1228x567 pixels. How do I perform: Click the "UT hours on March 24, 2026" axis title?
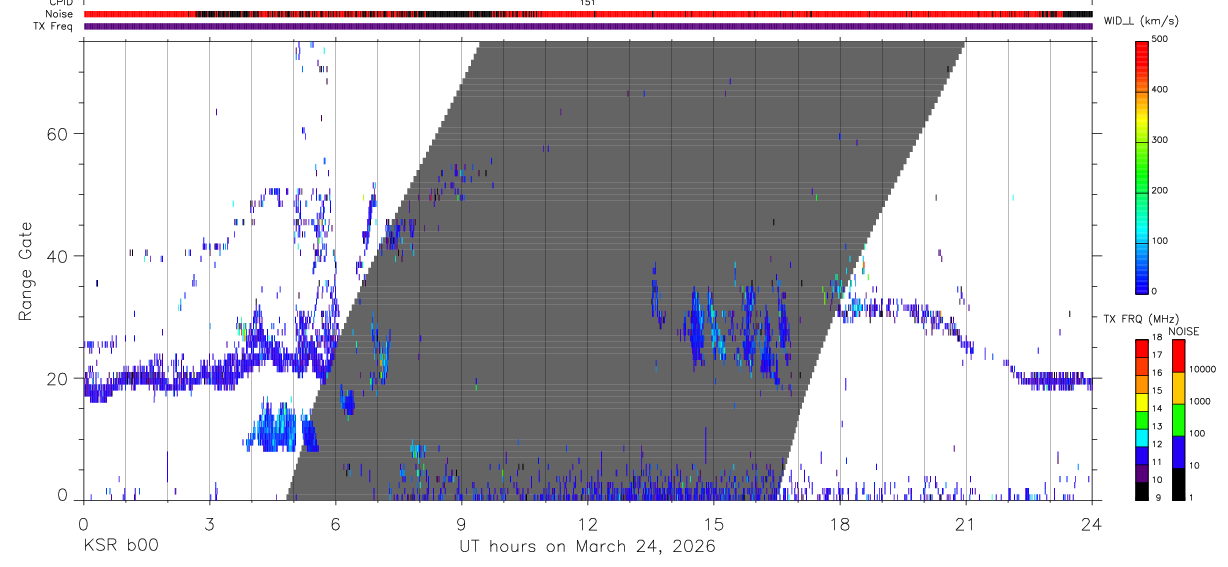coord(587,546)
